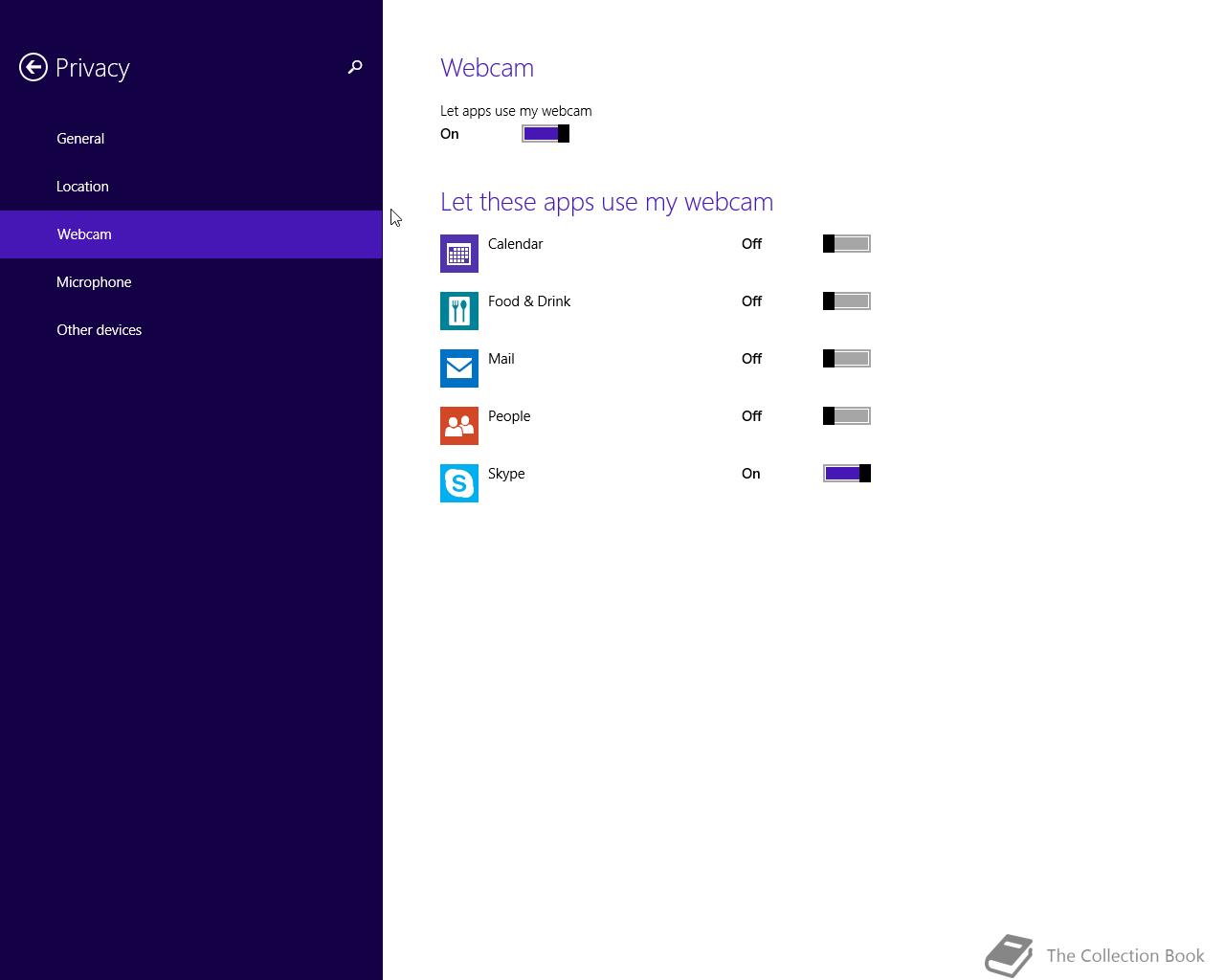Open Other devices settings
The width and height of the screenshot is (1225, 980).
[191, 330]
